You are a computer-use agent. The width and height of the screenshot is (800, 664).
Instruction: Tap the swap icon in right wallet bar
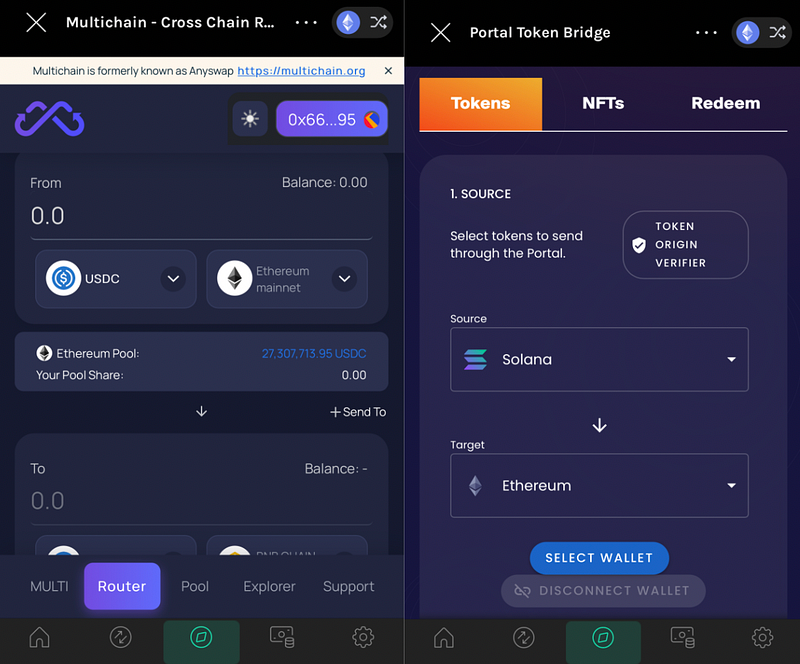[x=523, y=637]
